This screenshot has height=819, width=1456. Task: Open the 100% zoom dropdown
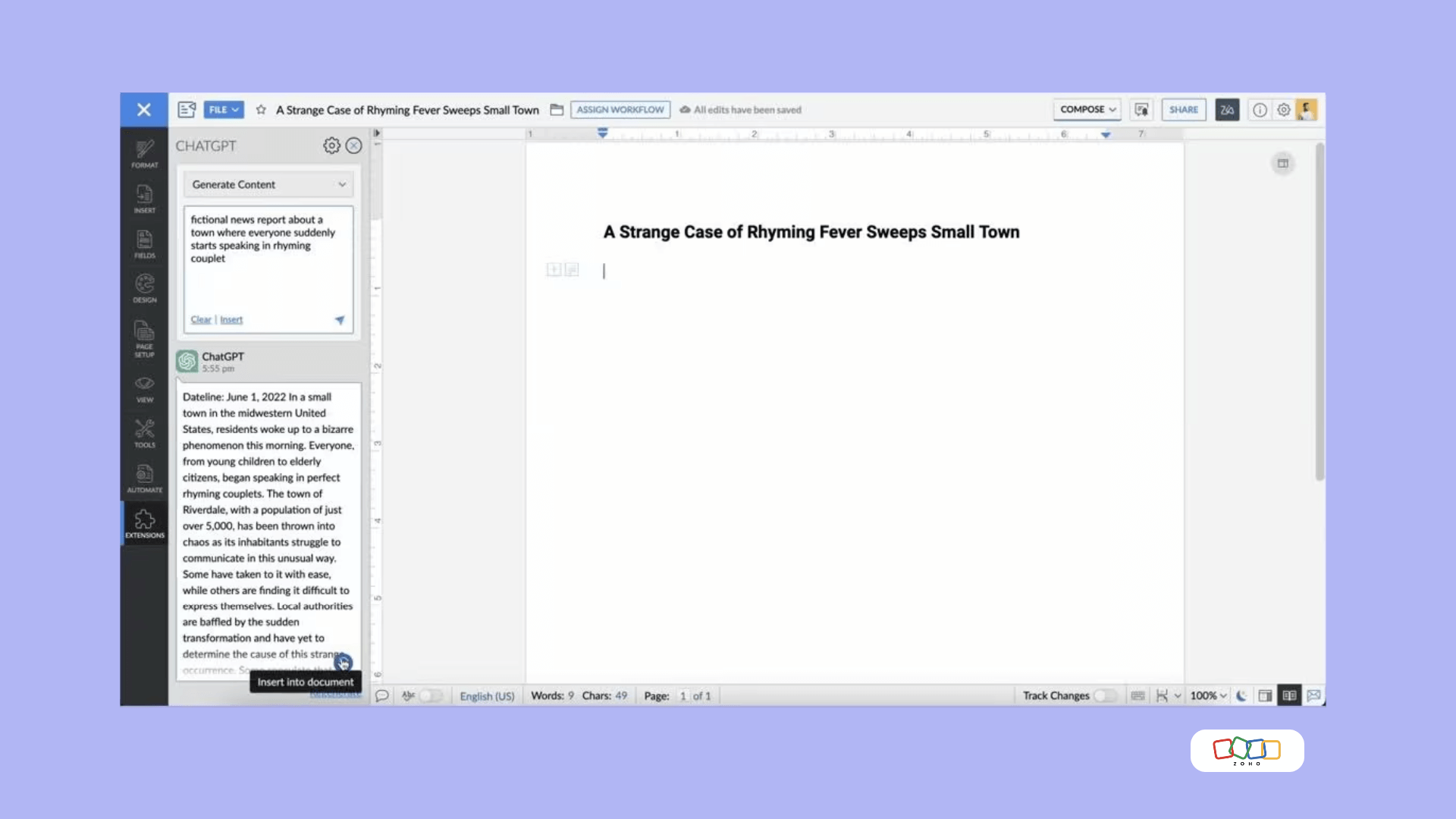pos(1208,695)
